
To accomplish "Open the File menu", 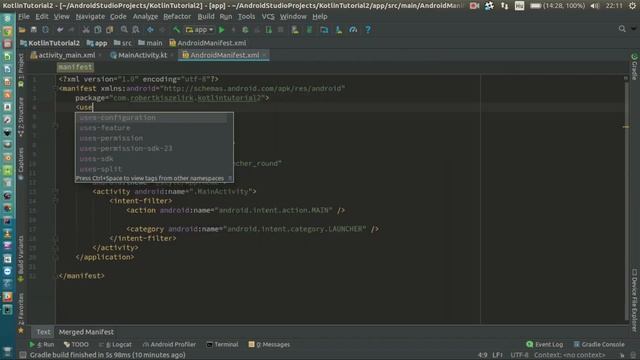I will point(24,17).
